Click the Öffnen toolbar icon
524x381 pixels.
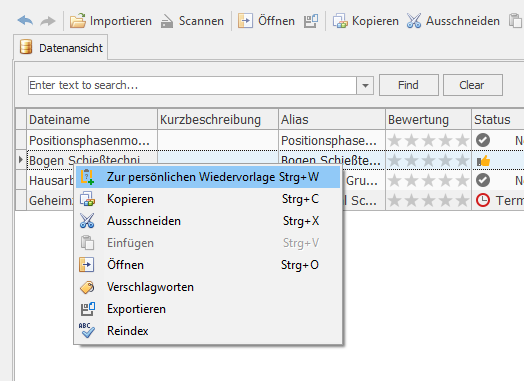(x=245, y=21)
